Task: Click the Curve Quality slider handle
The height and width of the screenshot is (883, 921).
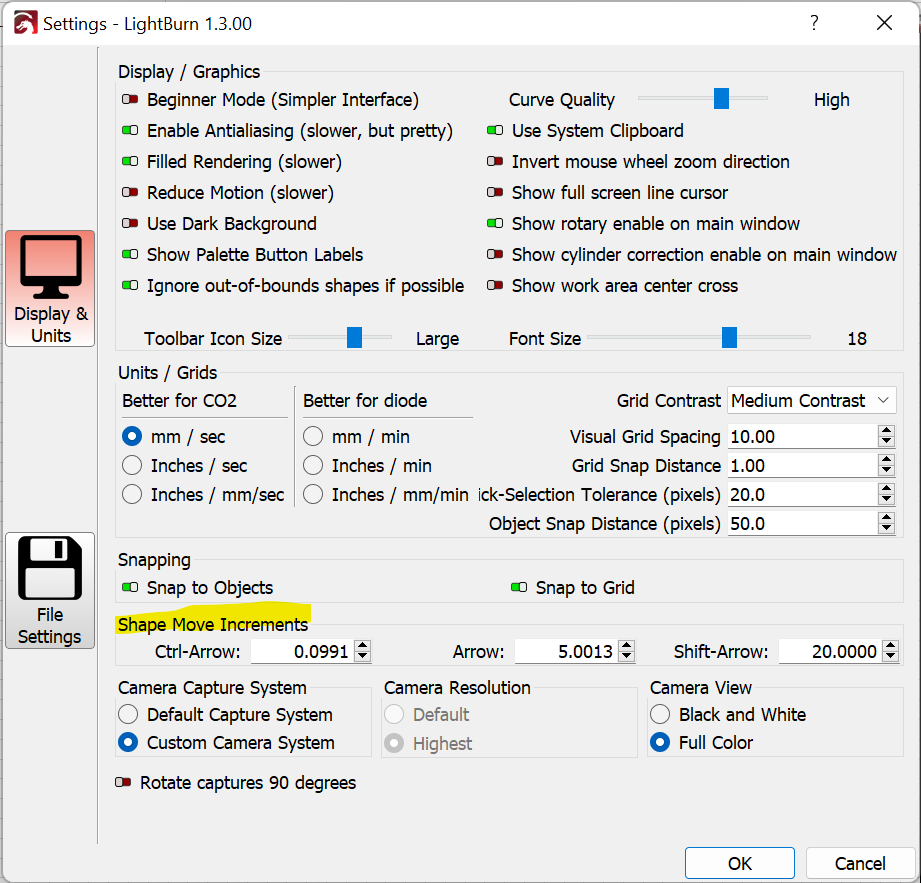Action: 721,99
